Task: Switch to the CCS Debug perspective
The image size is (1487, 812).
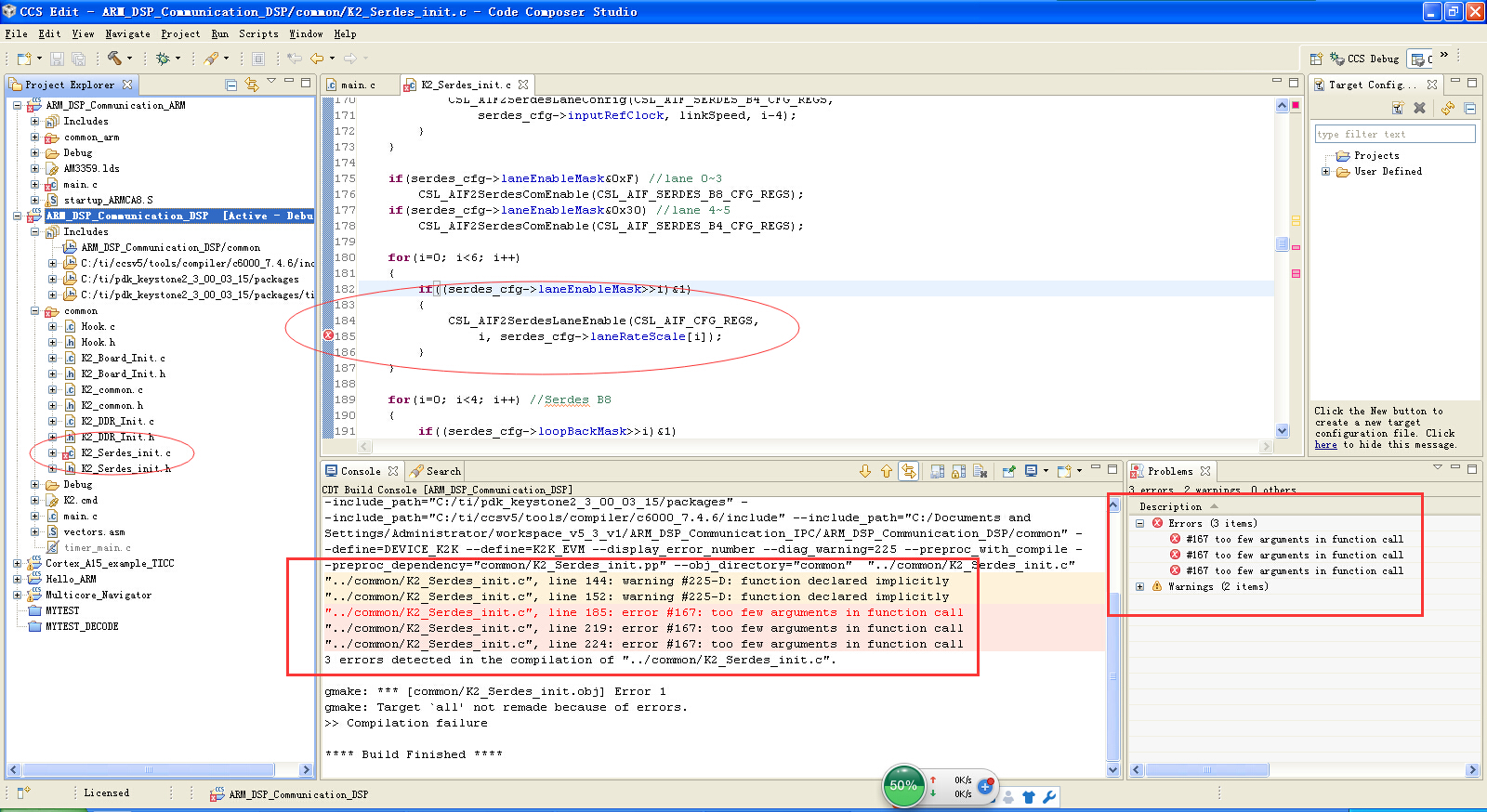Action: click(x=1364, y=59)
